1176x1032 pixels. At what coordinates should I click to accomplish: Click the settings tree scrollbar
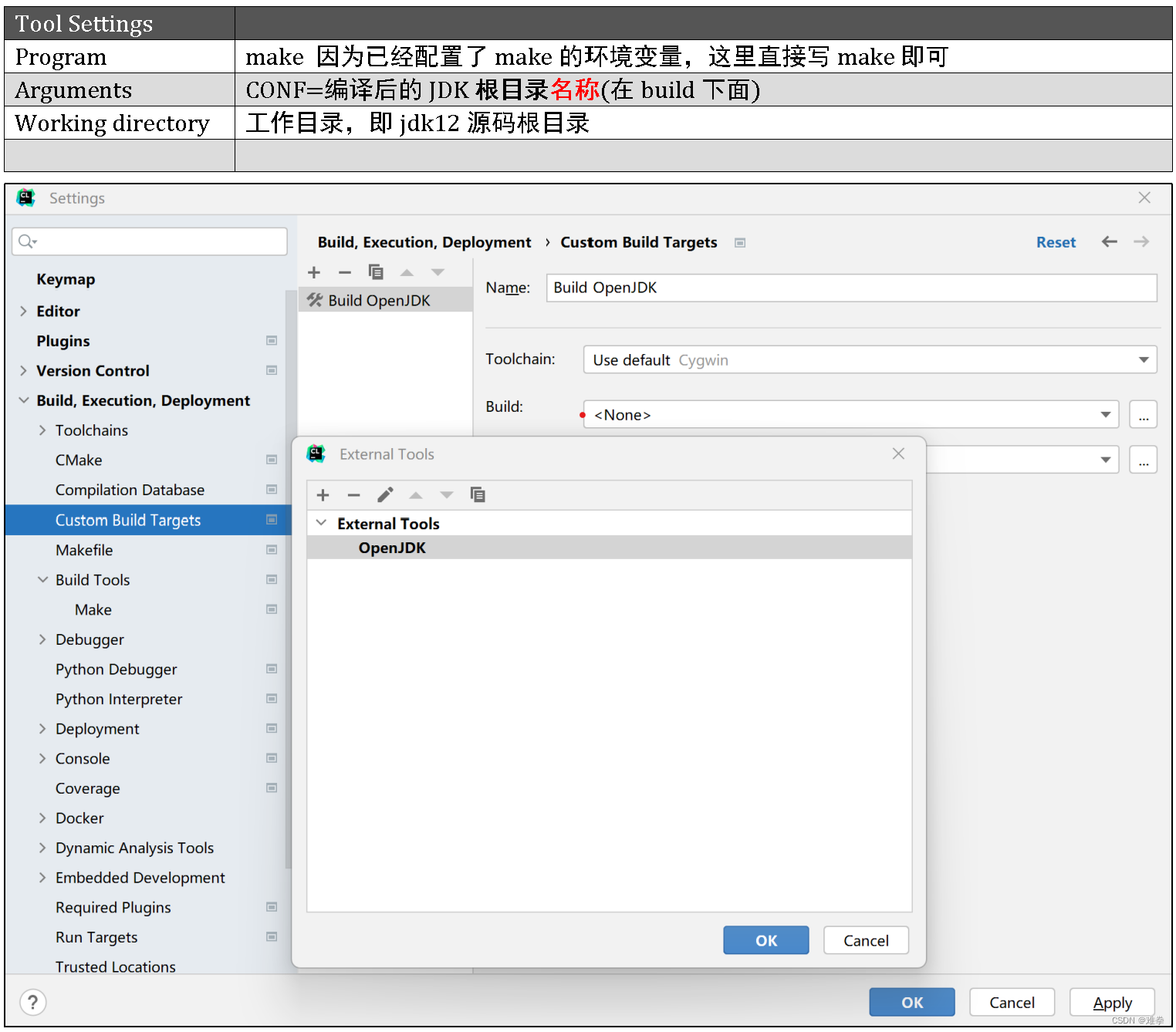pos(288,578)
